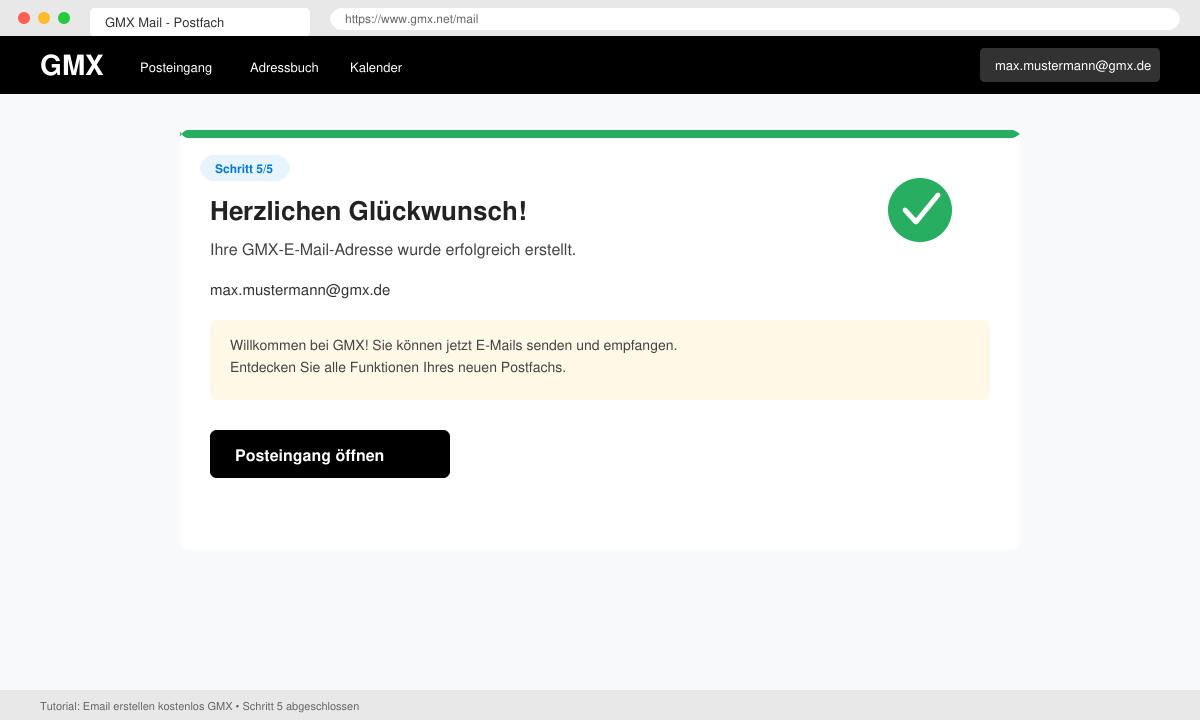Click the browser address bar URL

click(x=755, y=19)
